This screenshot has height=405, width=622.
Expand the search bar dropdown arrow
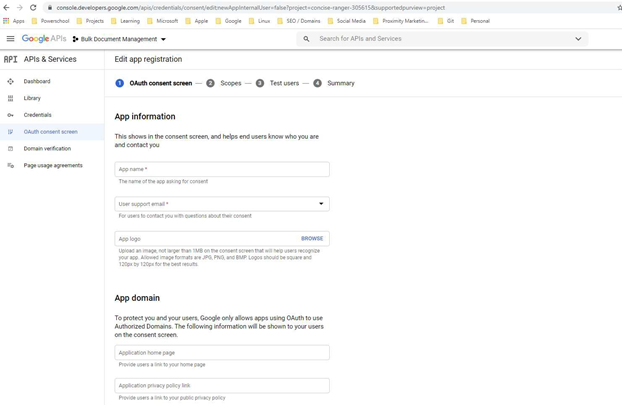578,39
